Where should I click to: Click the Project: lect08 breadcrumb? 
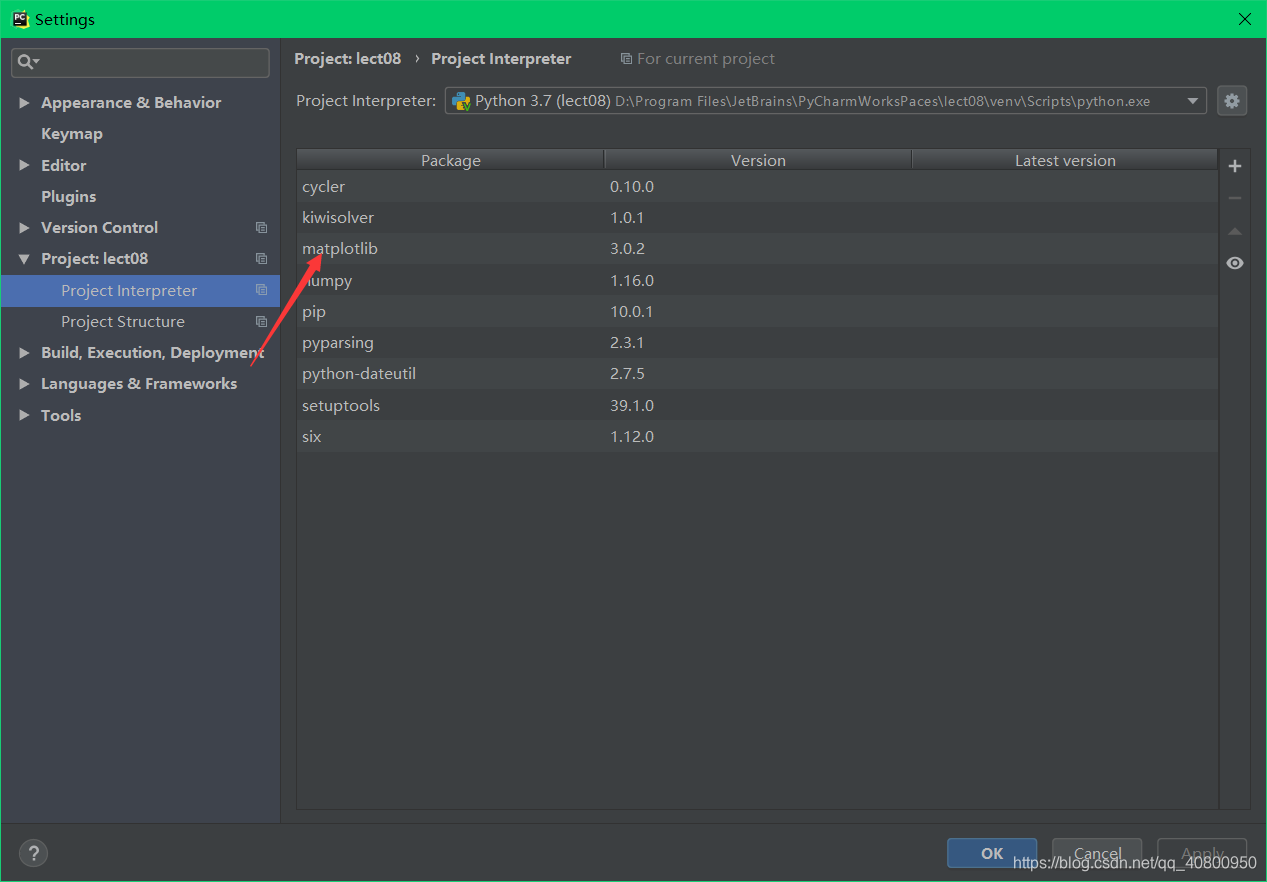point(347,58)
